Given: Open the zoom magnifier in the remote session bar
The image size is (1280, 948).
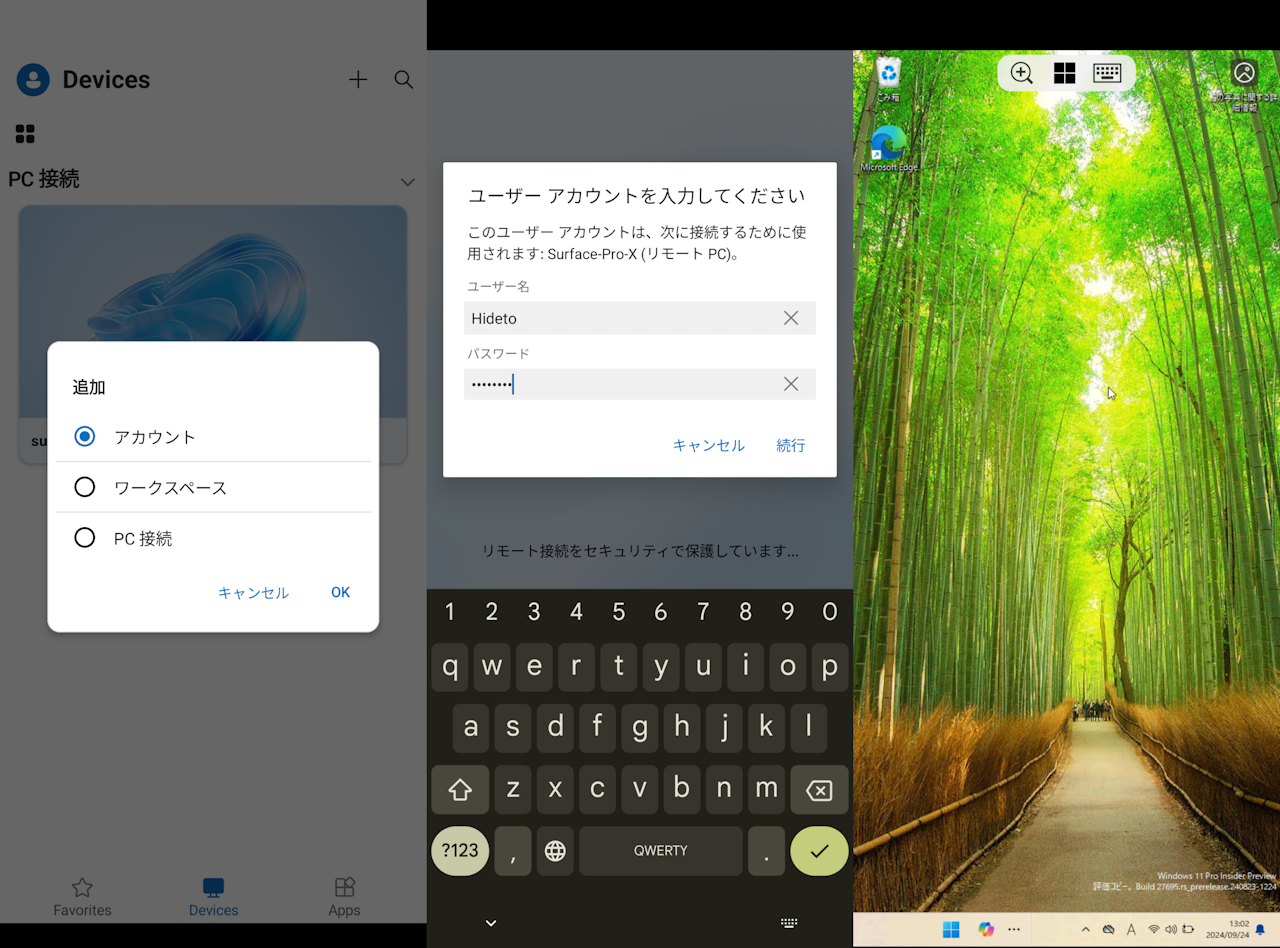Looking at the screenshot, I should (1021, 72).
